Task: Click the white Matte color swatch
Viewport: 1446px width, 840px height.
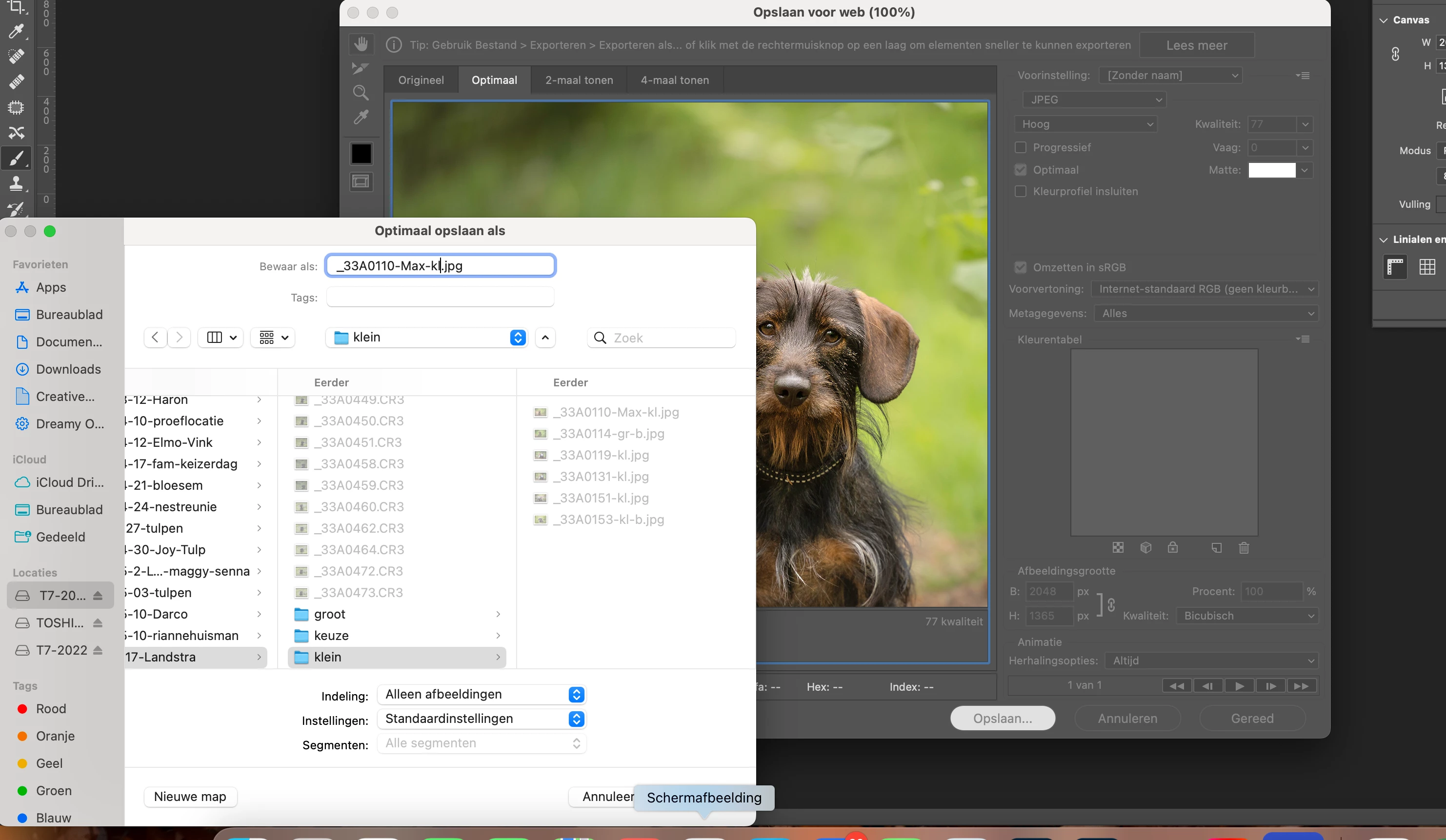Action: point(1271,170)
